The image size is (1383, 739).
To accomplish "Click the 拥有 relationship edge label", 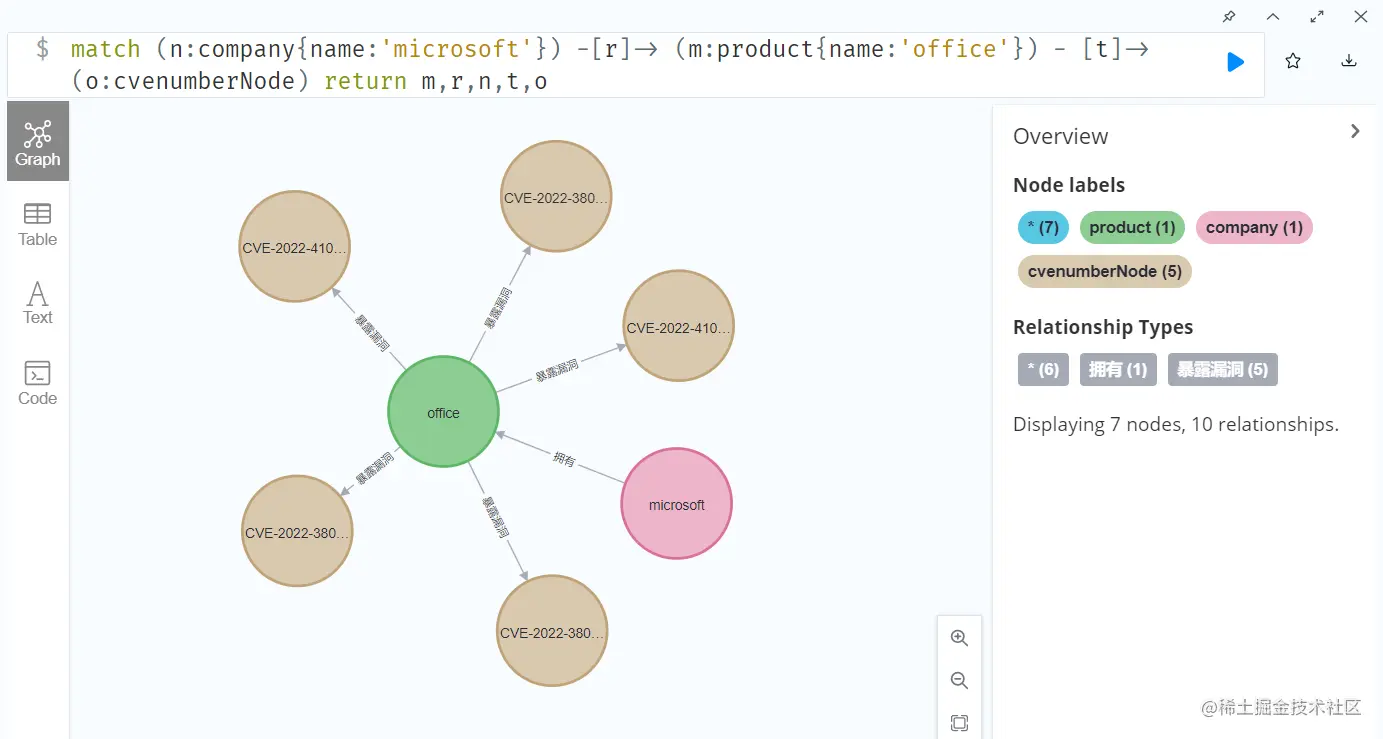I will click(x=564, y=460).
